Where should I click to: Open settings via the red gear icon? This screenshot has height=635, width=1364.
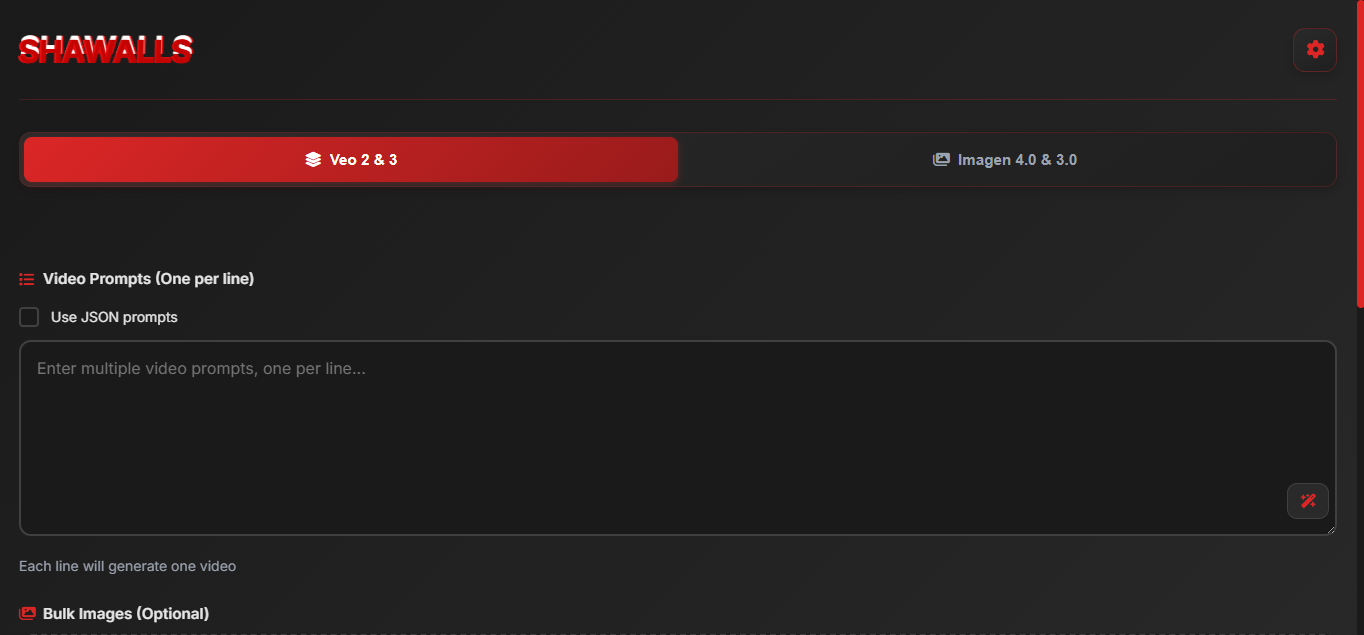coord(1315,50)
